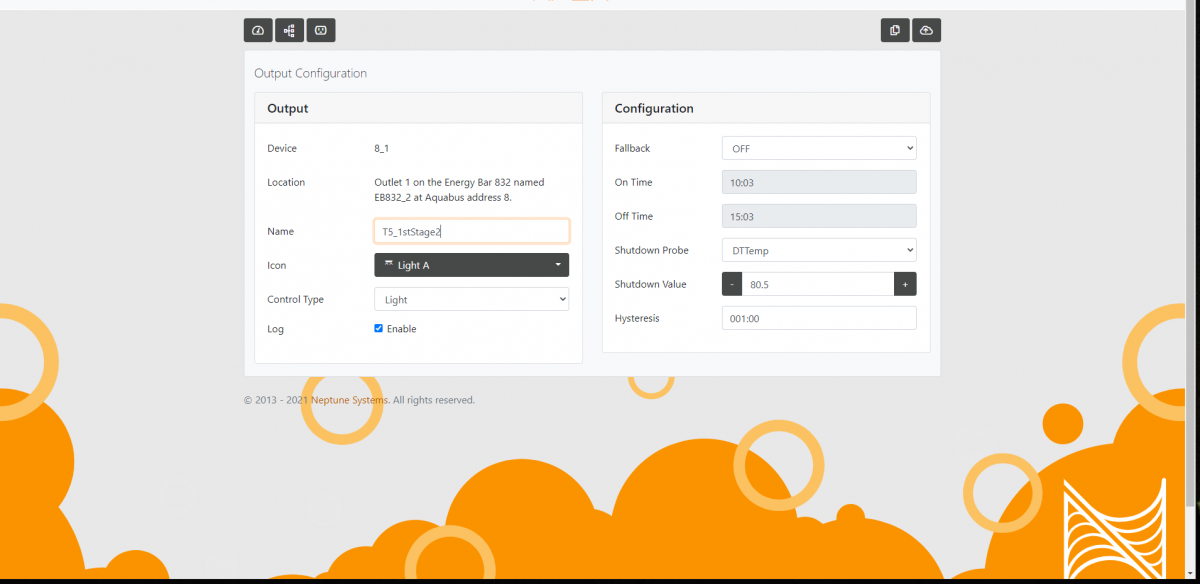Click the Off Time field 15:03
The width and height of the screenshot is (1200, 584).
pyautogui.click(x=819, y=216)
